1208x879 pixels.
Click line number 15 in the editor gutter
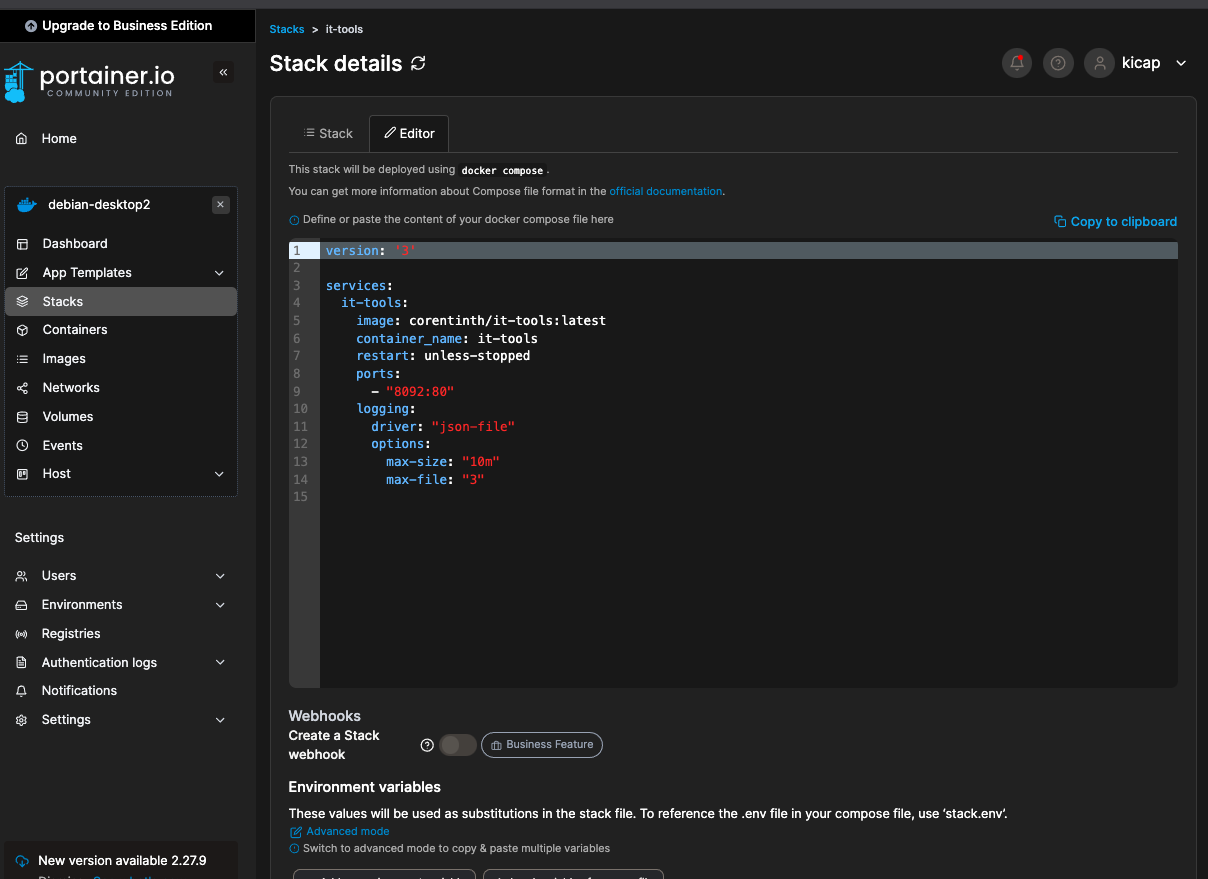[x=301, y=497]
